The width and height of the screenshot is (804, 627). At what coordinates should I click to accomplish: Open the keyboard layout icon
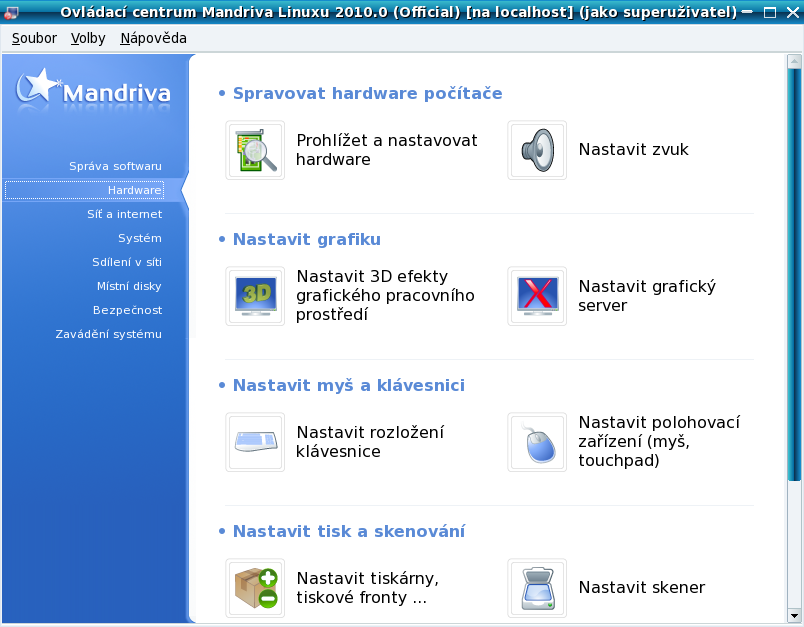[x=255, y=442]
